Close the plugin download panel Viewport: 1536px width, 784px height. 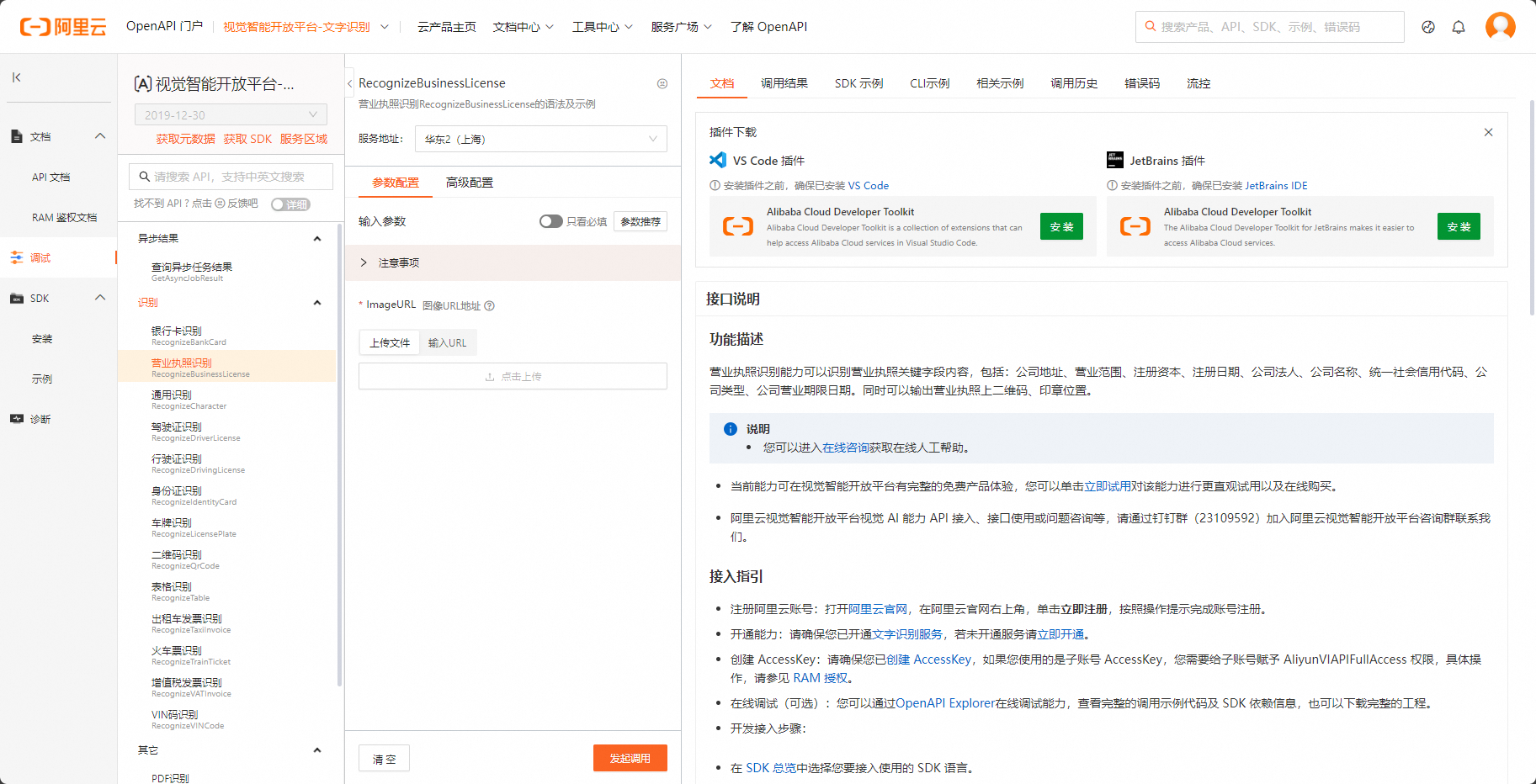pos(1488,132)
